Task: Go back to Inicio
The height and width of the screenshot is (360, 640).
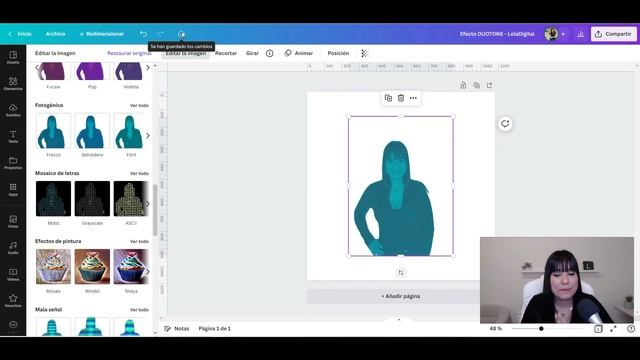Action: coord(20,34)
